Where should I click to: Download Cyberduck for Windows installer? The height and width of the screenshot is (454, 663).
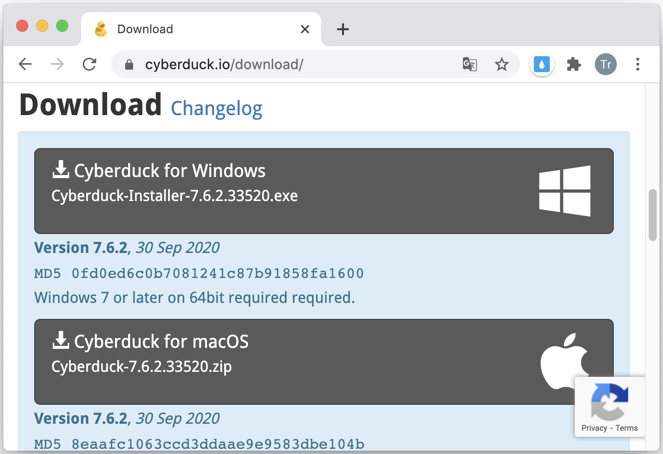323,191
